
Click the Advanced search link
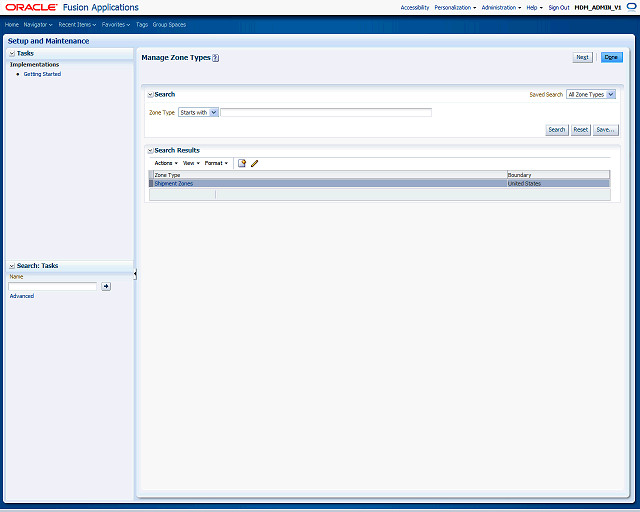[22, 296]
